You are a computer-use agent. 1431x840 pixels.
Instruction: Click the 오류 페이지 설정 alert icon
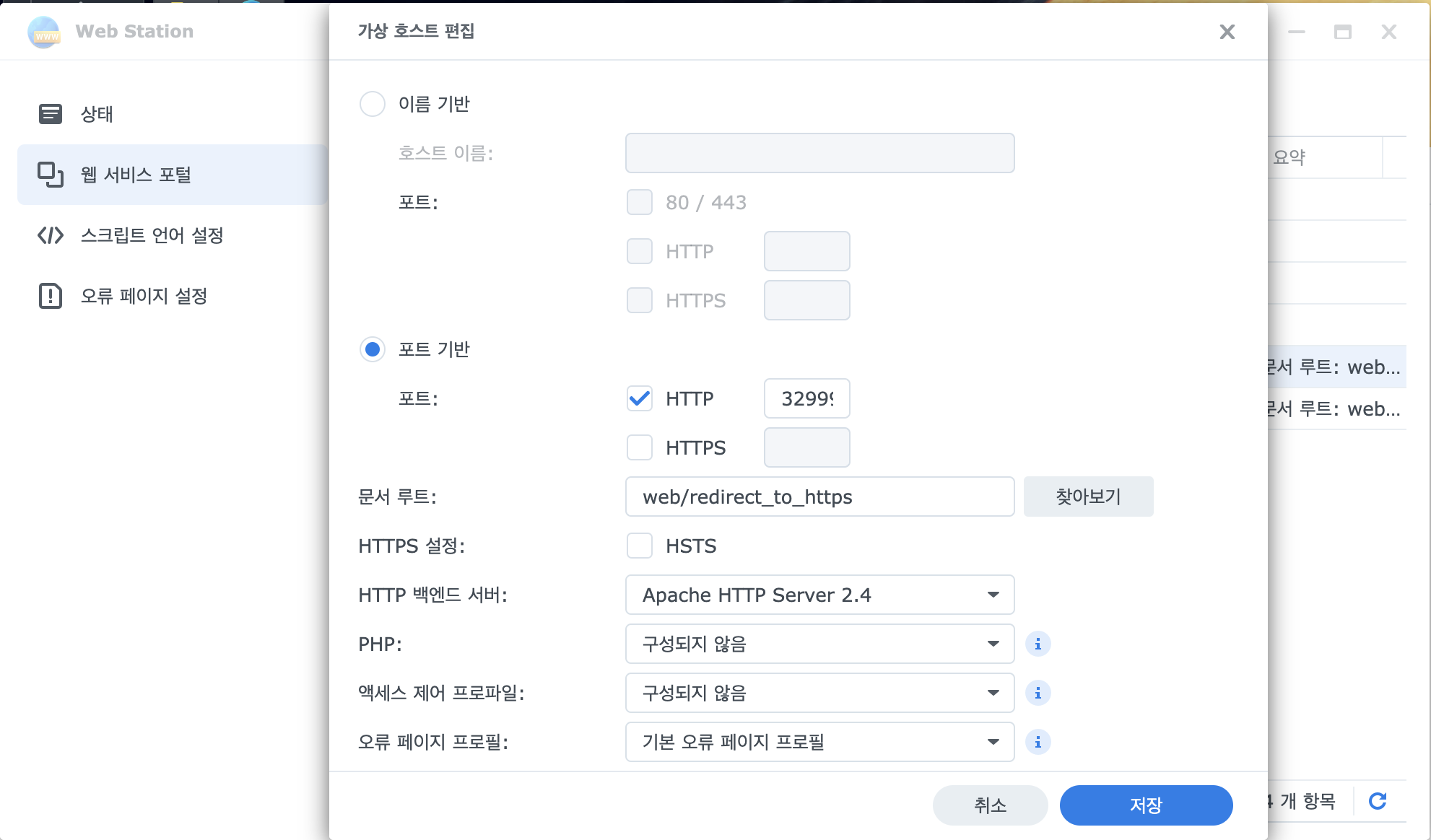pos(51,296)
